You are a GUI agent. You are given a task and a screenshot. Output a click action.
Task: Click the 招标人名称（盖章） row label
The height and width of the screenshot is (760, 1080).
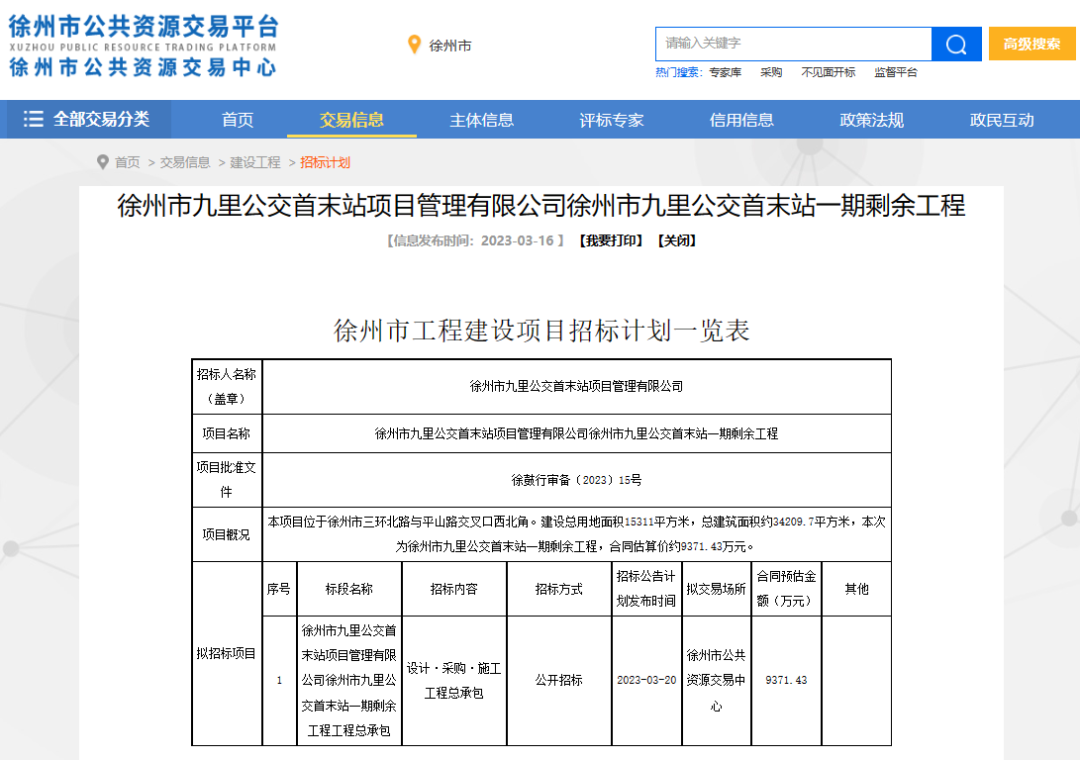(x=227, y=387)
